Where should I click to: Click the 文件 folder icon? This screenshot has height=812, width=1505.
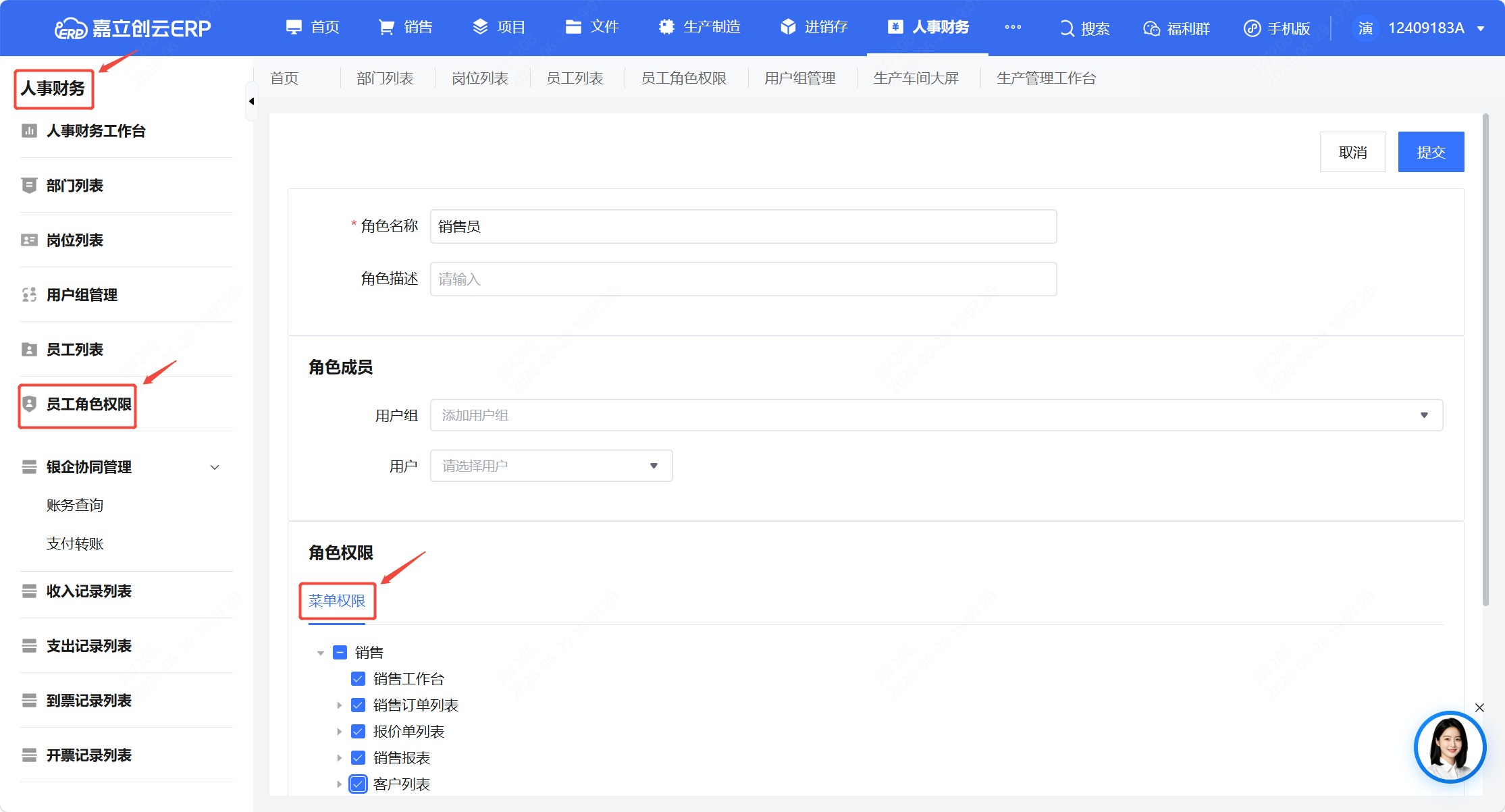tap(573, 27)
